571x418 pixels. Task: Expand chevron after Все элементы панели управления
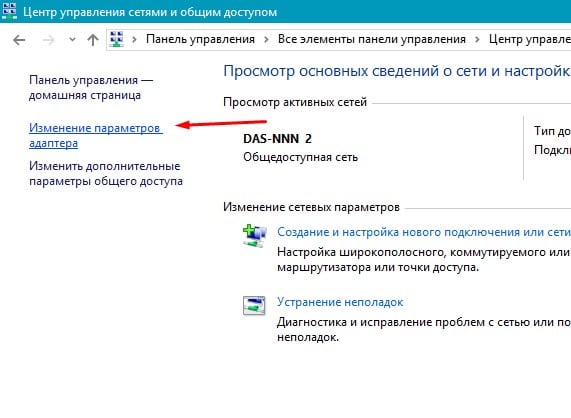coord(477,39)
